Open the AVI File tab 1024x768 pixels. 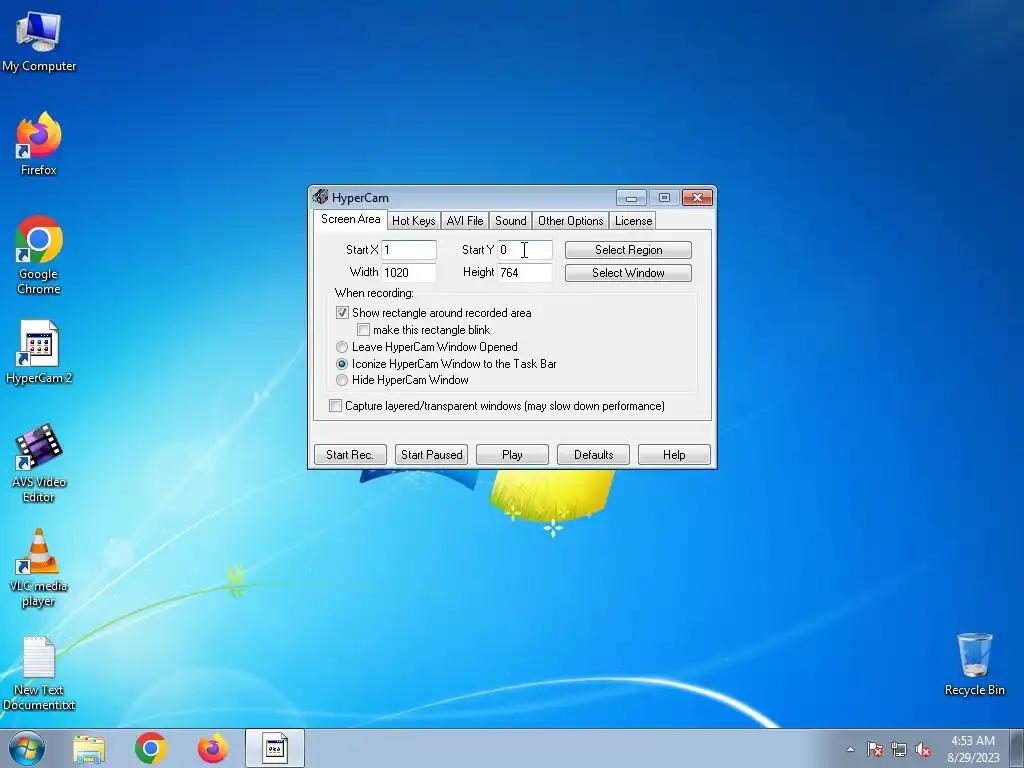464,221
